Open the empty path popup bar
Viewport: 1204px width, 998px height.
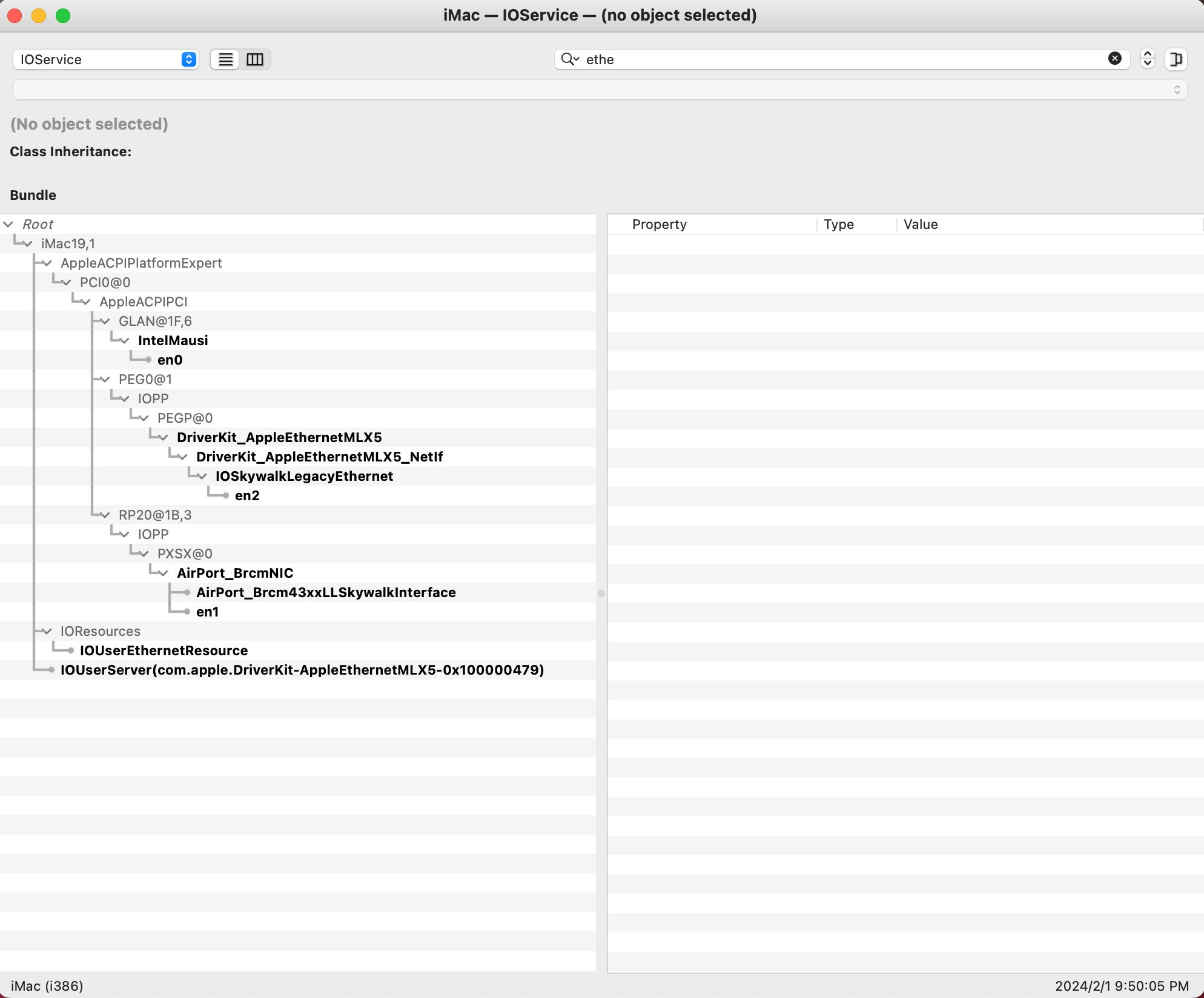600,90
